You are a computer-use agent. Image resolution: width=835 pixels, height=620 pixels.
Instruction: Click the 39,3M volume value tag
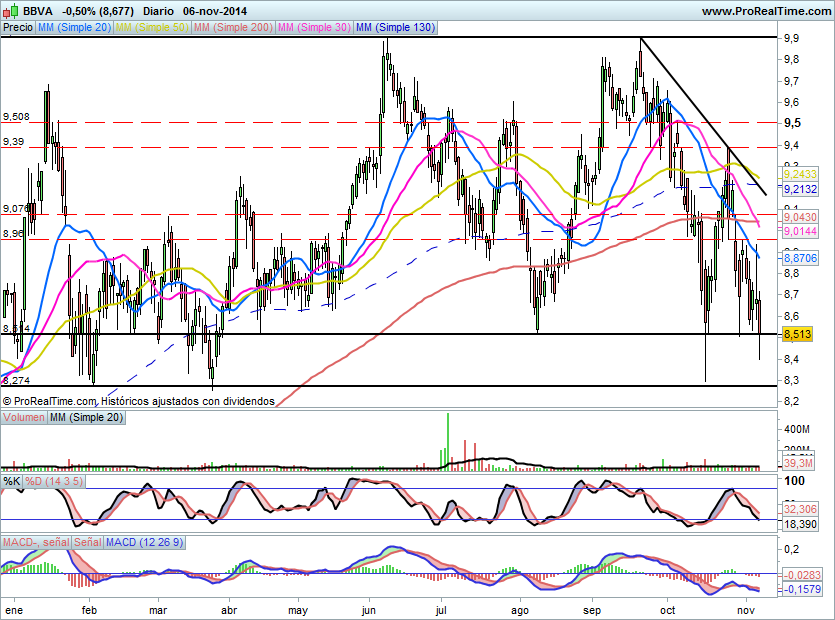[798, 463]
